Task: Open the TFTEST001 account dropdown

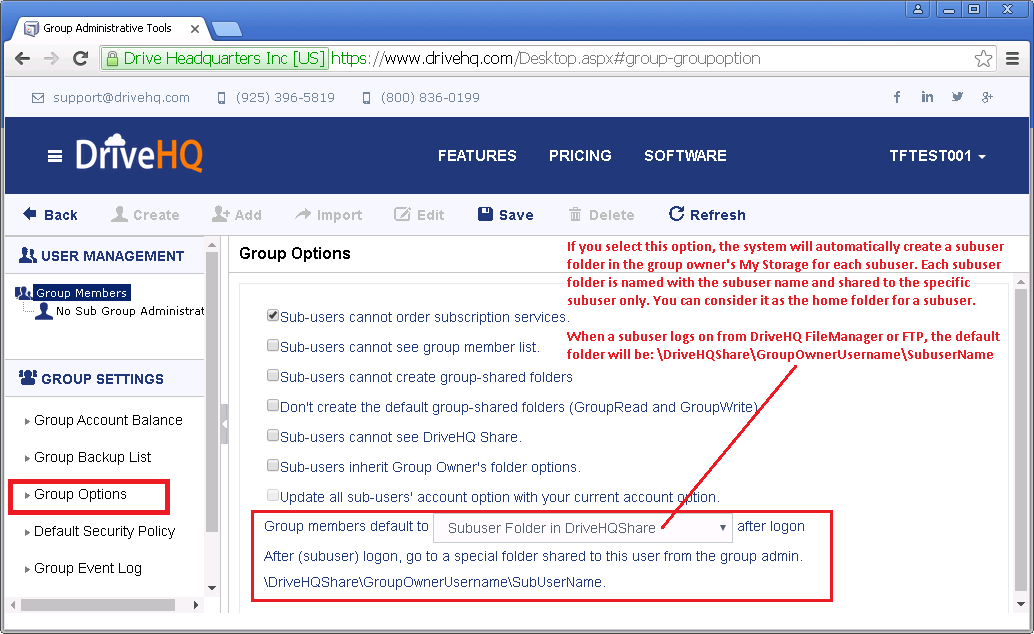Action: 937,156
